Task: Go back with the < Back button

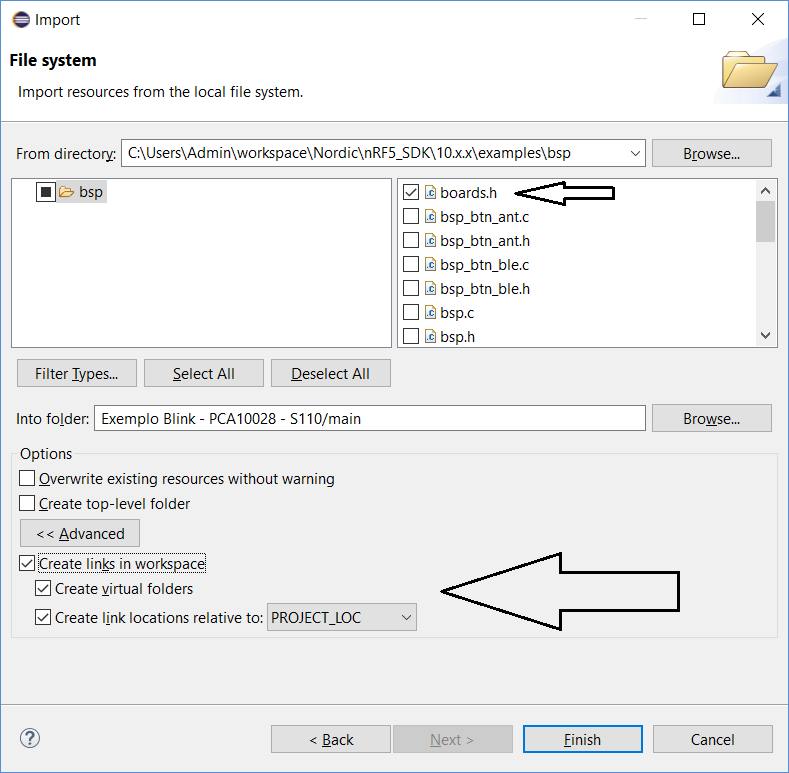Action: pyautogui.click(x=331, y=739)
